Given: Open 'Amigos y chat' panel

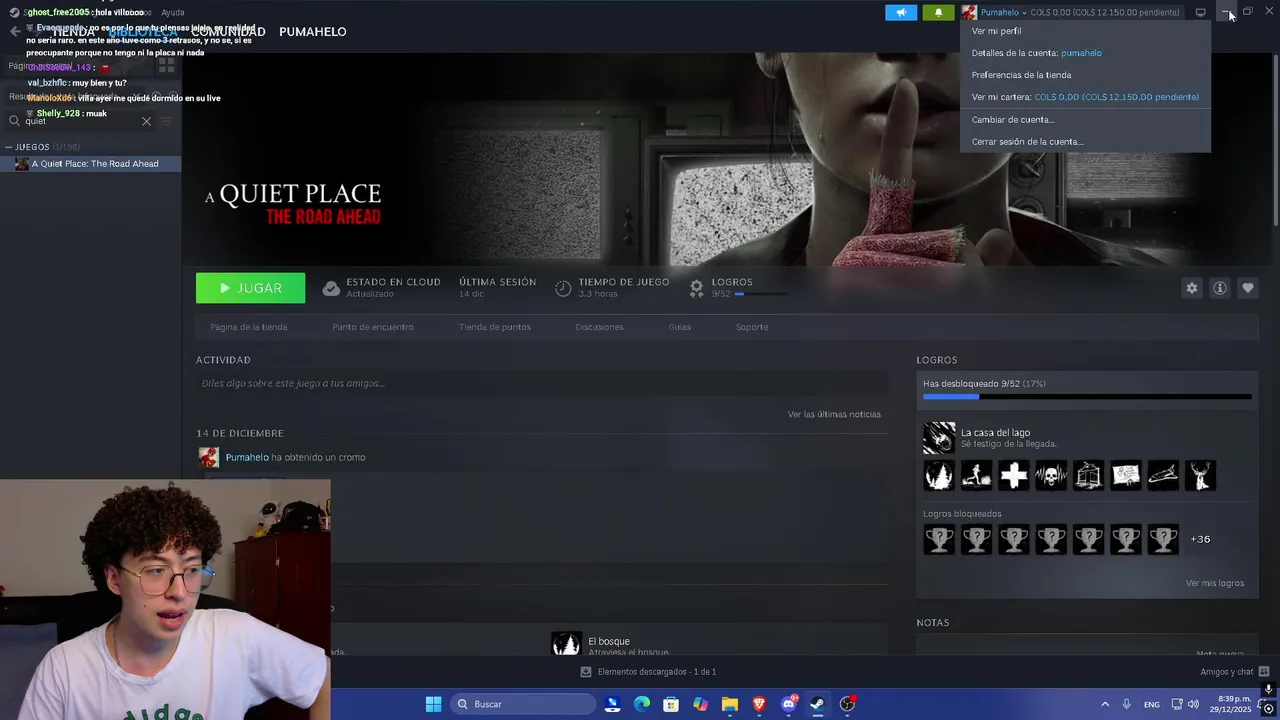Looking at the screenshot, I should pos(1234,672).
